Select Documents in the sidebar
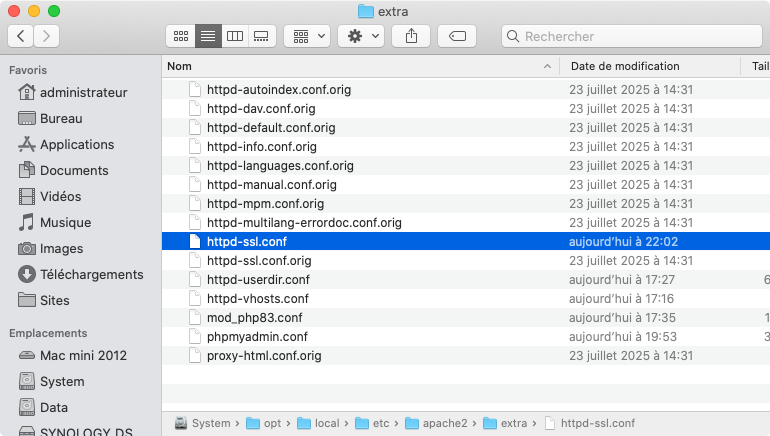Screen dimensions: 770x436 click(74, 170)
